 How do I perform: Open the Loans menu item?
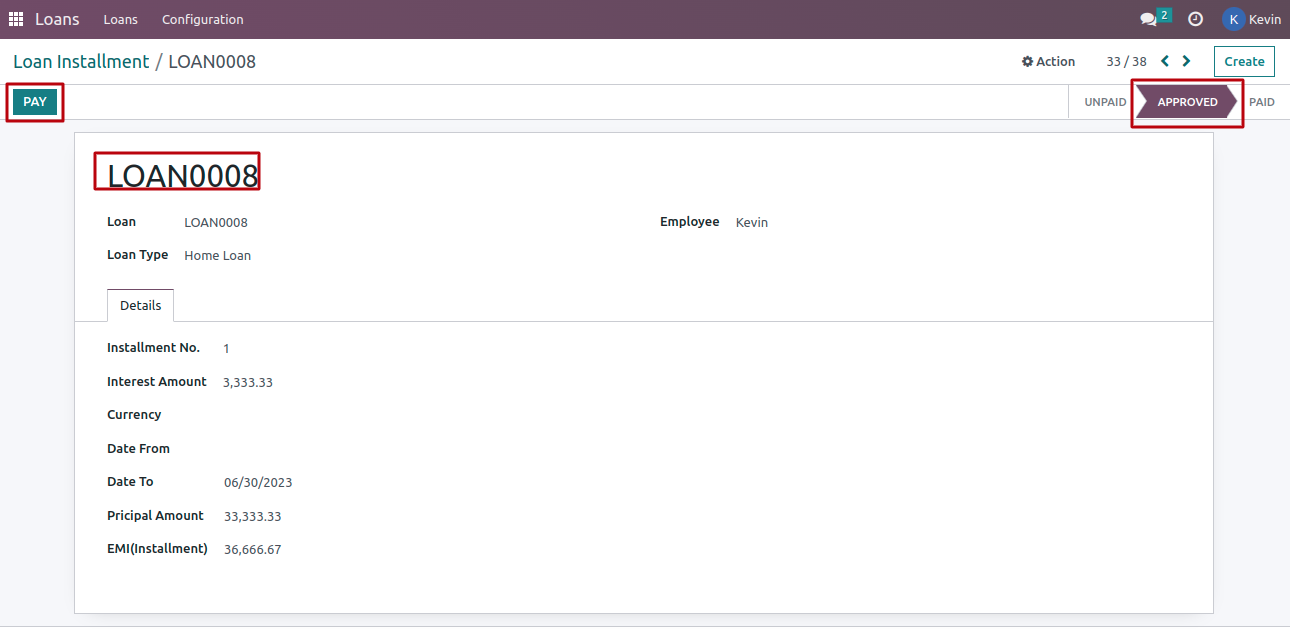coord(121,19)
